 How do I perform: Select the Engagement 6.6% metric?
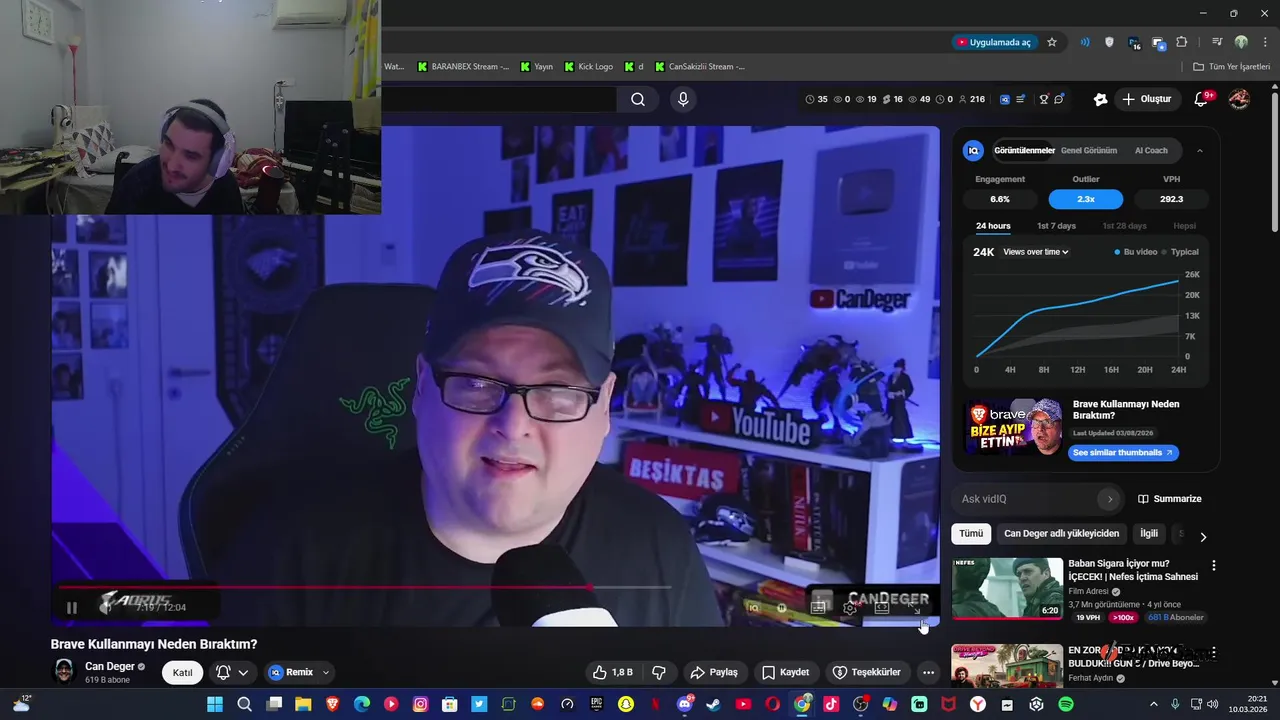(x=1000, y=199)
